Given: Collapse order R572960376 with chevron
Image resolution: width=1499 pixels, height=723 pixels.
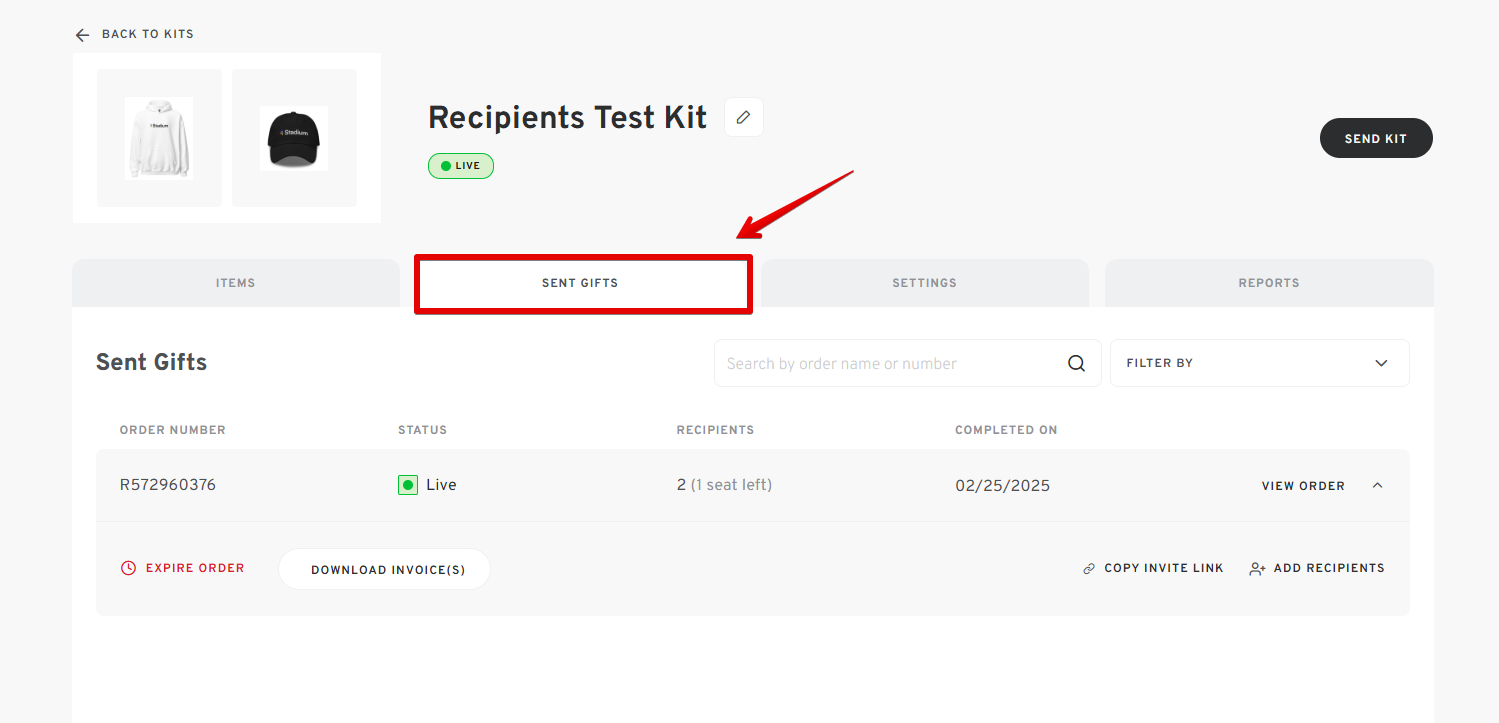Looking at the screenshot, I should [1377, 485].
